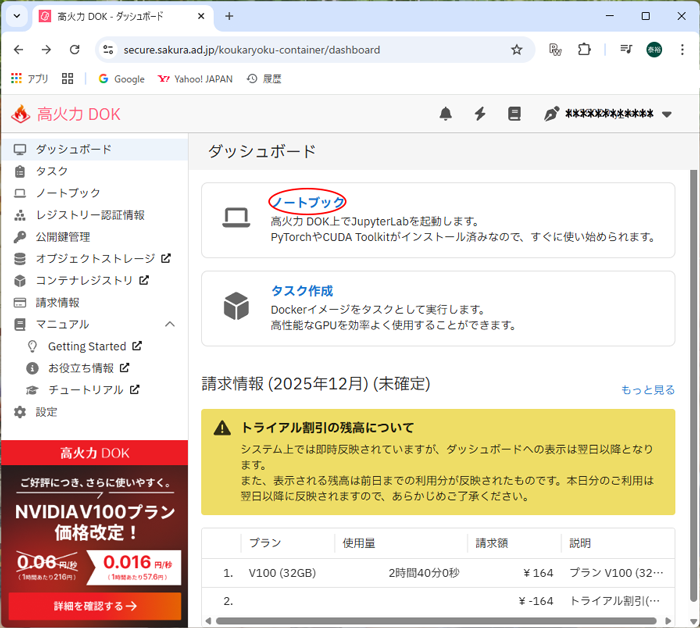Open the Getting Started manual link
The image size is (700, 628).
coord(95,346)
